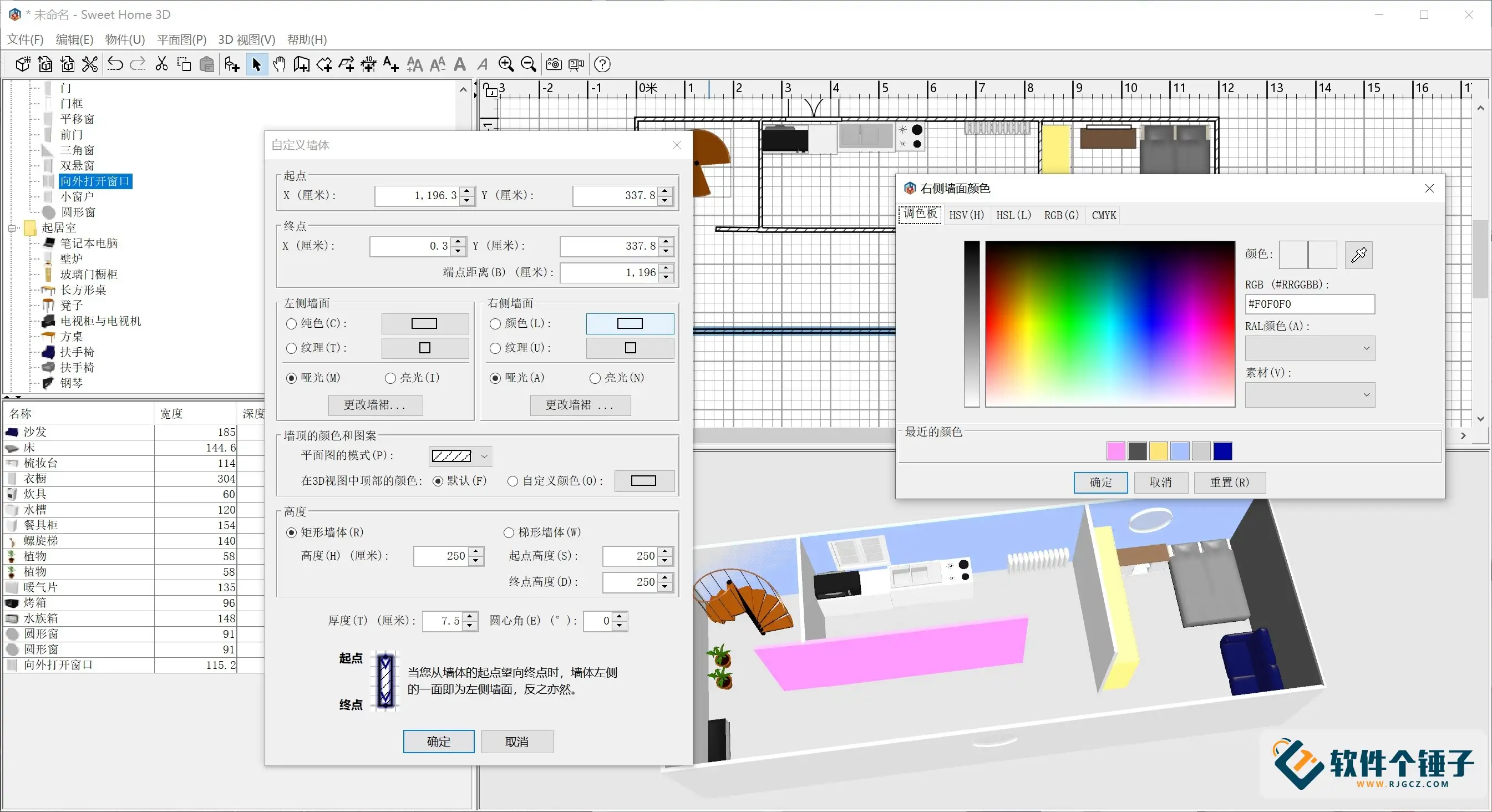Click 重置(R) in color dialog
1492x812 pixels.
1229,483
